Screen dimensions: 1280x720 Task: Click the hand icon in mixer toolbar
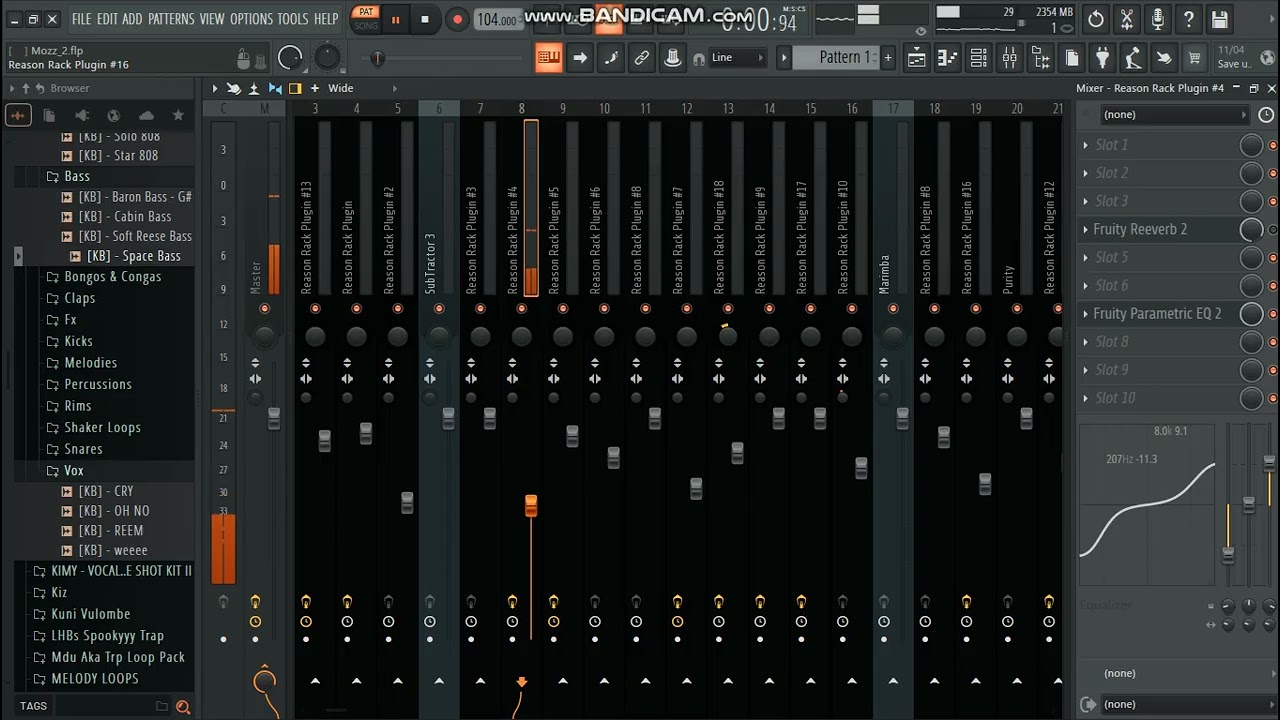click(233, 88)
